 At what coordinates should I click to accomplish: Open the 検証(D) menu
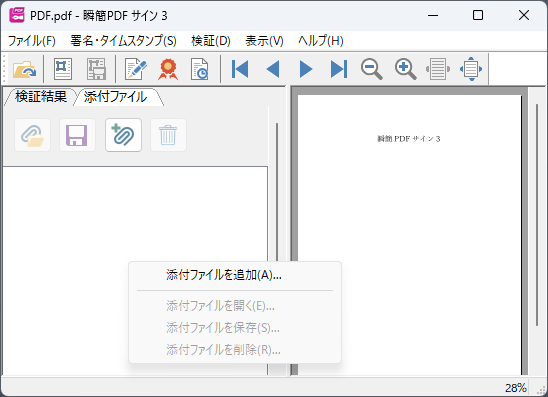click(211, 41)
